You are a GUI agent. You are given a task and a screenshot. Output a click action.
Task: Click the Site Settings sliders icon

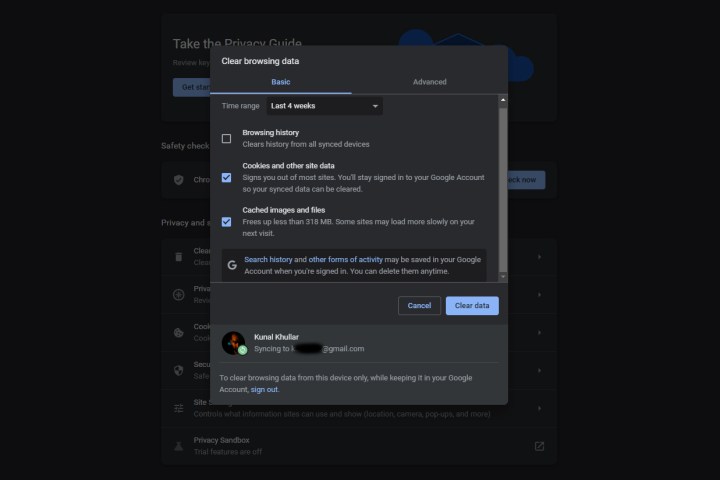pos(179,408)
